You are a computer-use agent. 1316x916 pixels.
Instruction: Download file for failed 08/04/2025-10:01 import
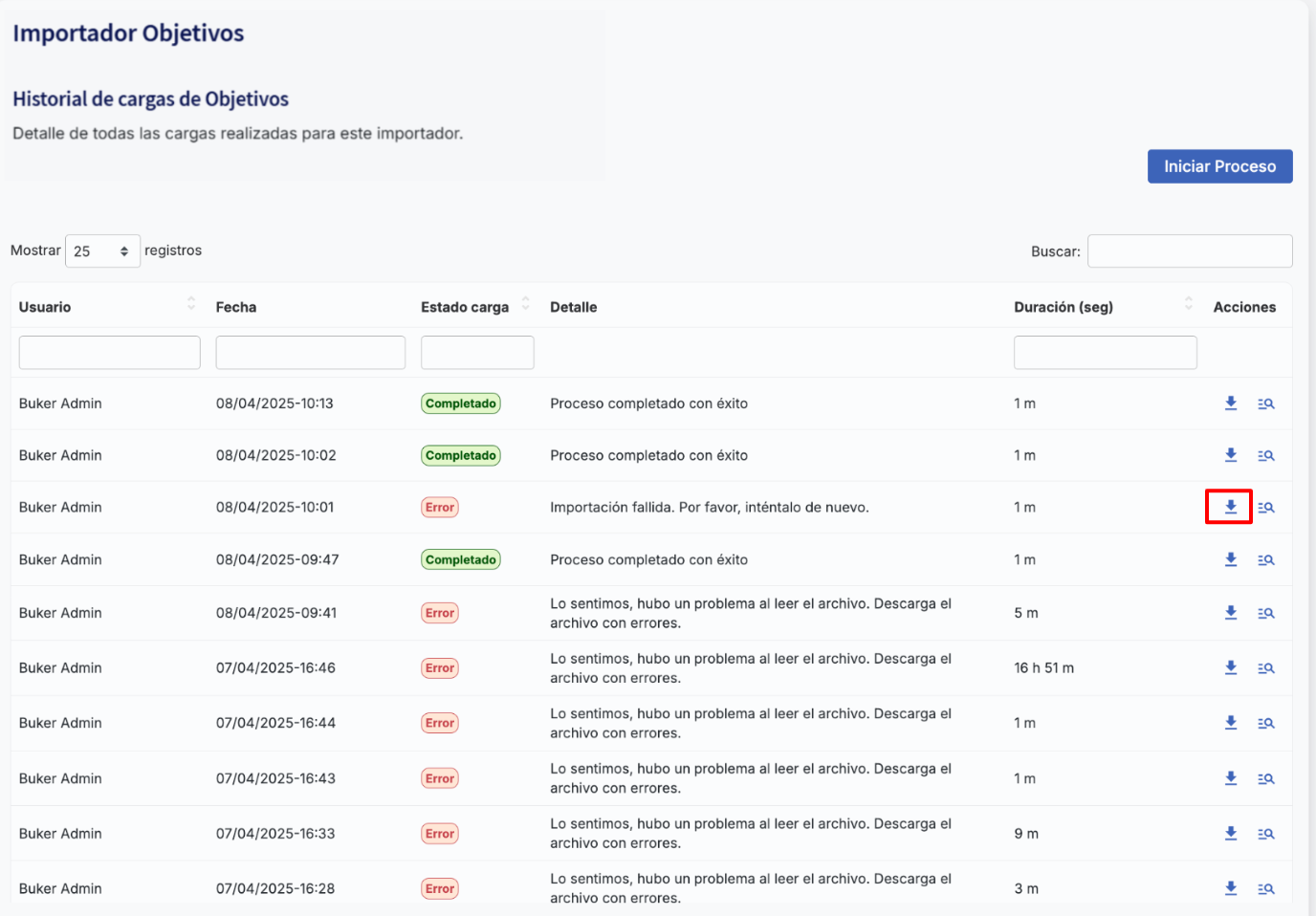pos(1231,507)
